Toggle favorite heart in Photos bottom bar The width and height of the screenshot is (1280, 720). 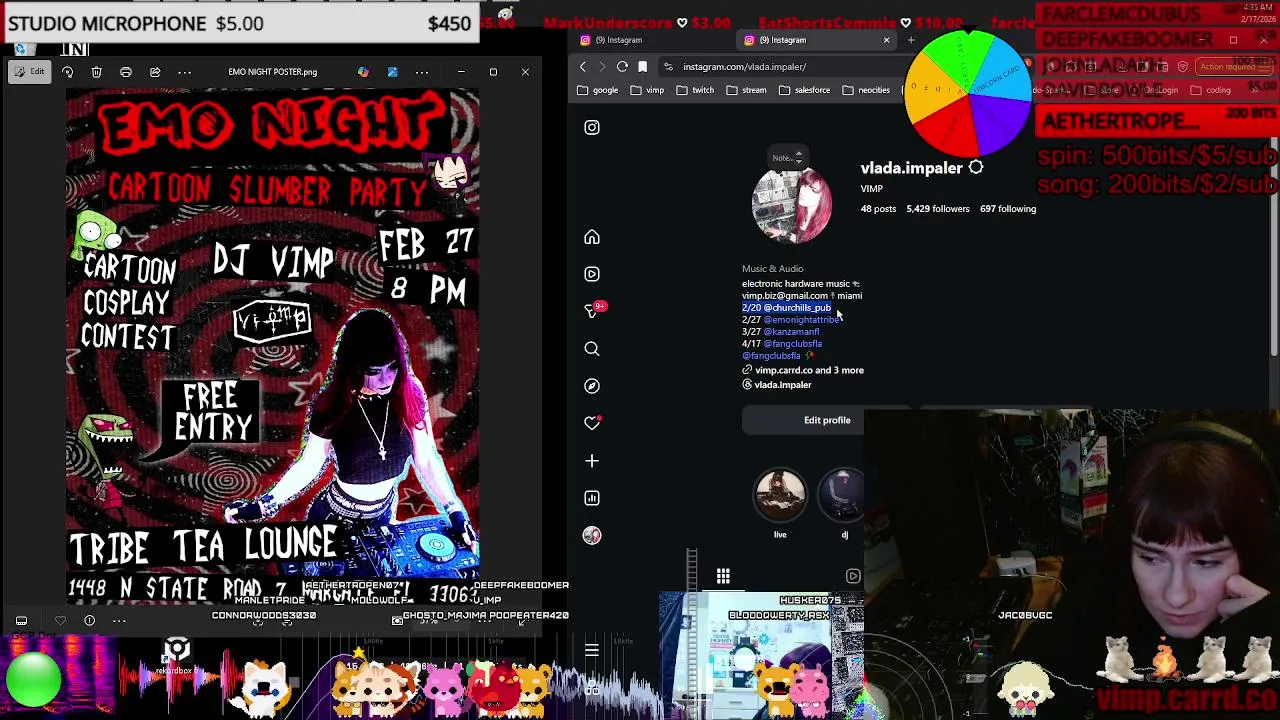60,621
